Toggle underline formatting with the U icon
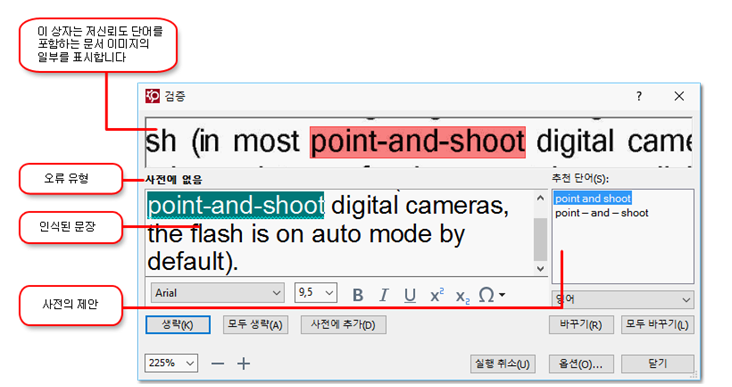The image size is (732, 387). click(x=410, y=295)
